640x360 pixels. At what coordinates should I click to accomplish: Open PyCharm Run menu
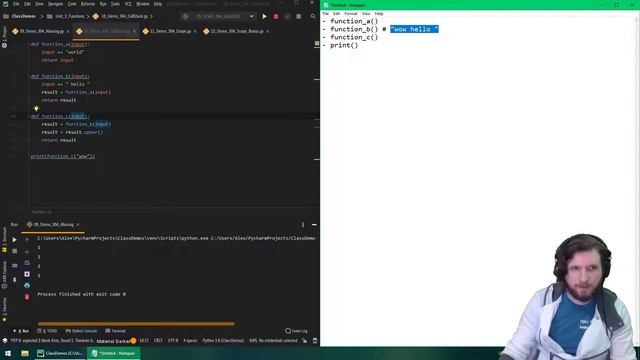pos(103,4)
